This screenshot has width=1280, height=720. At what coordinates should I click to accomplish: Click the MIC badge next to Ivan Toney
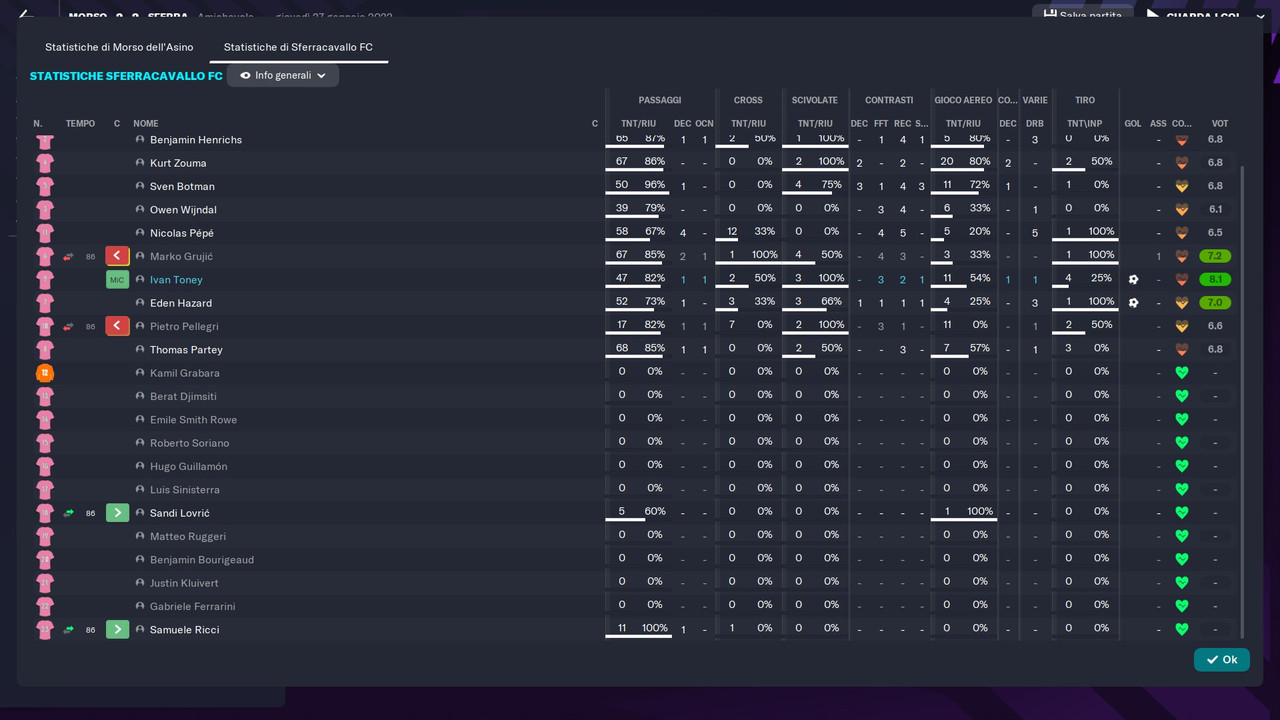[x=117, y=280]
